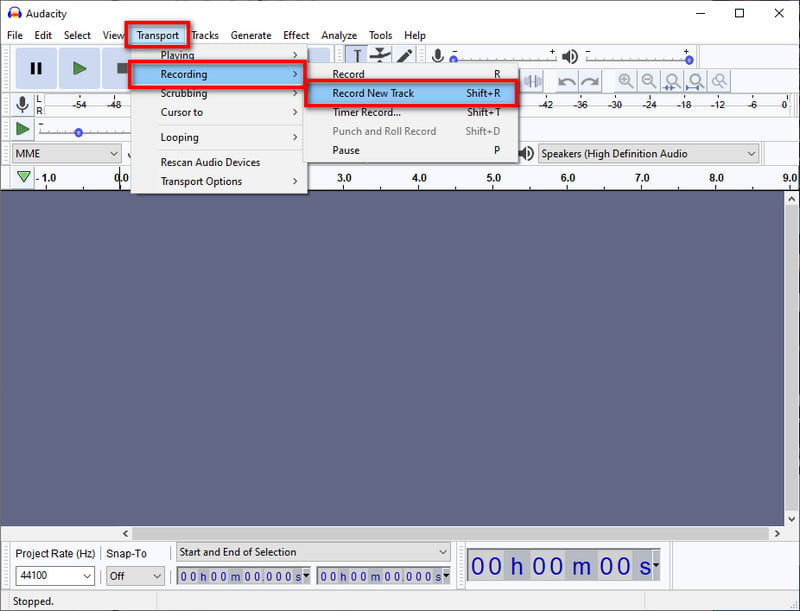Click the Play-at-Speed green button
This screenshot has width=800, height=611.
pos(22,129)
